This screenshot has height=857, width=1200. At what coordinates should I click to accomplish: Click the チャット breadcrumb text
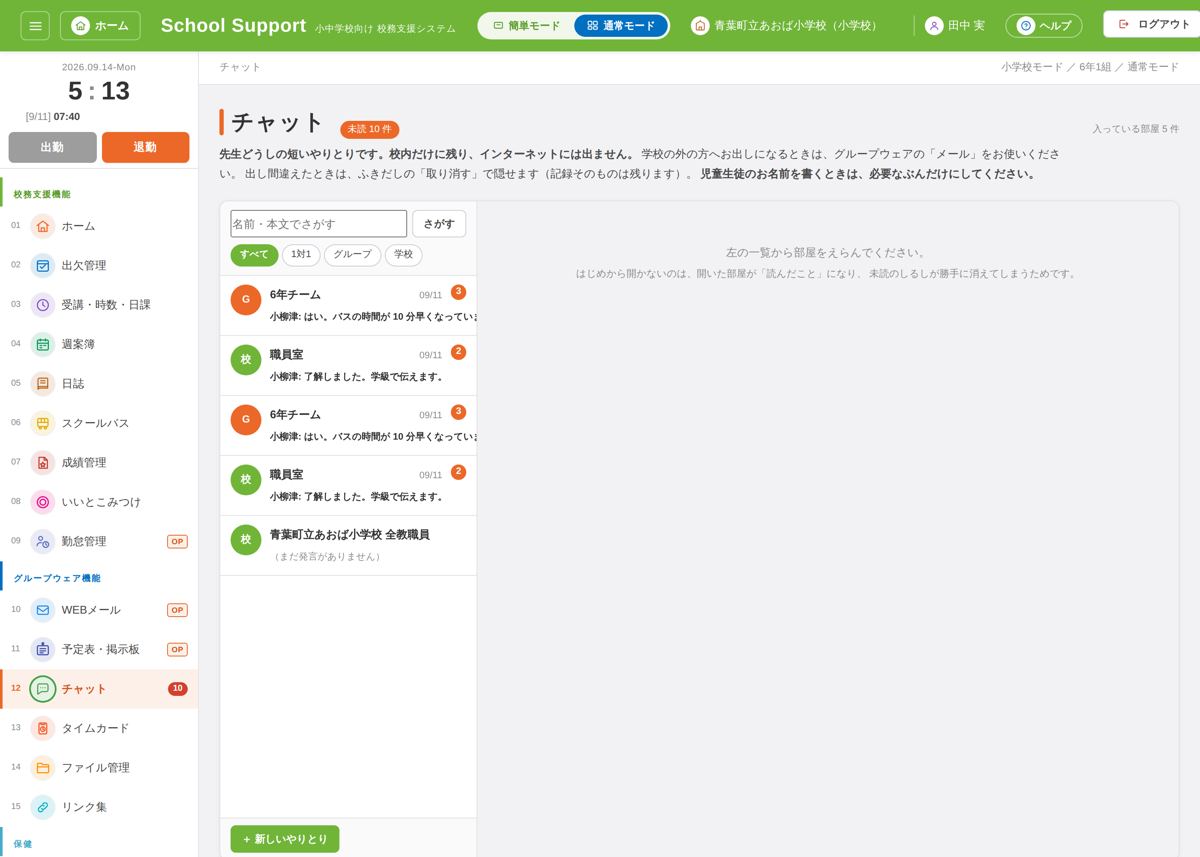240,67
